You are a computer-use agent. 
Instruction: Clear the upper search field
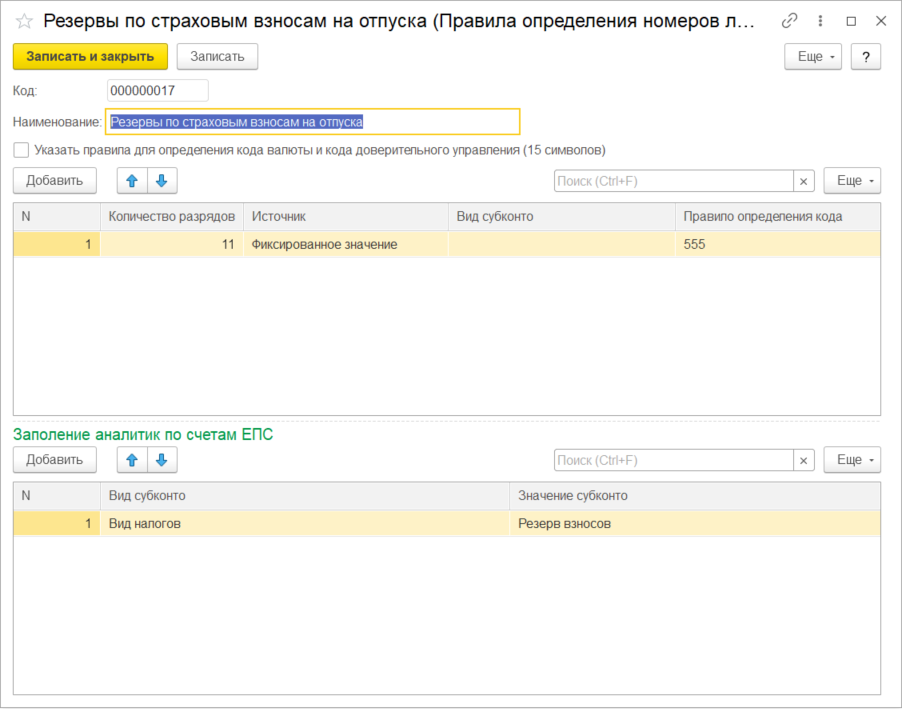pyautogui.click(x=804, y=181)
